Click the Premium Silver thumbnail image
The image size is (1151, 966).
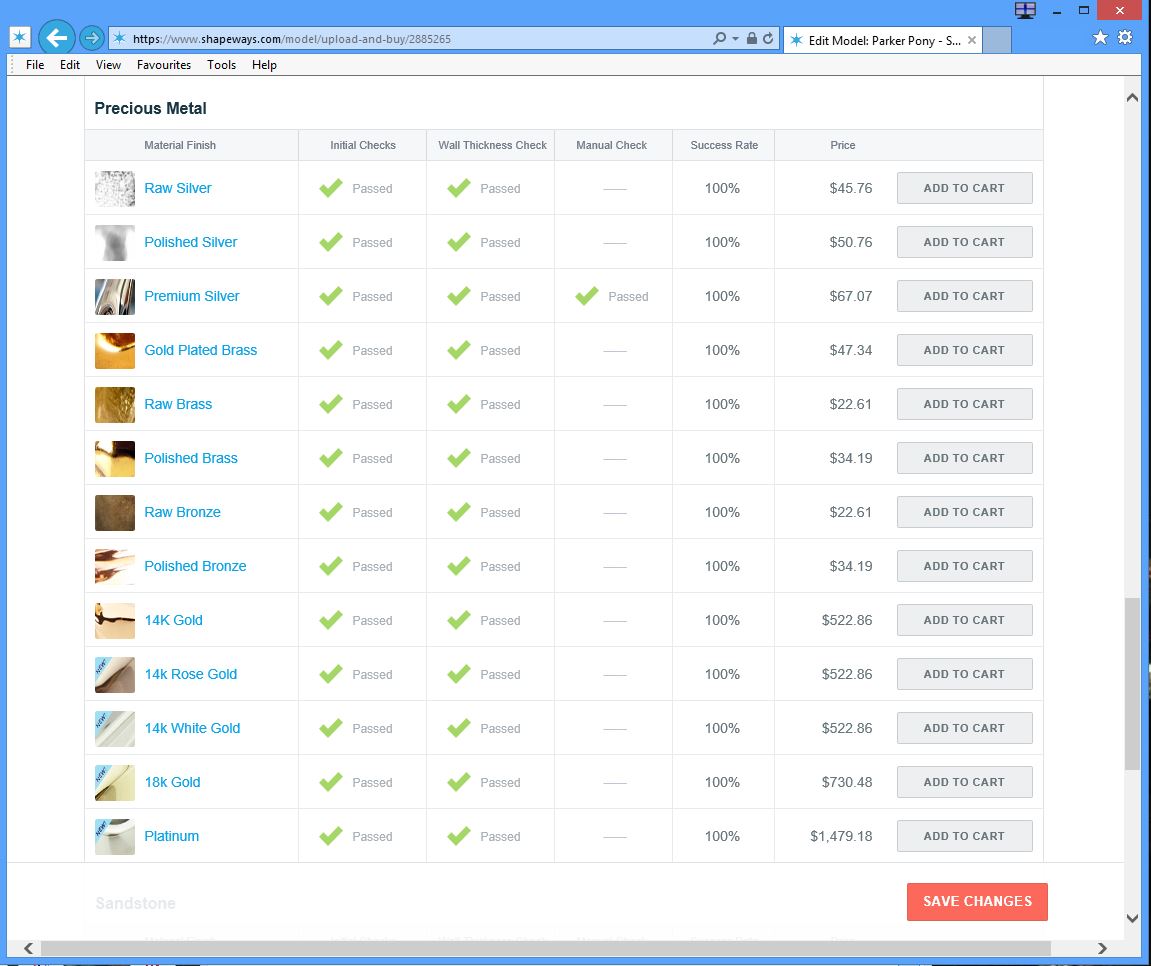point(115,297)
